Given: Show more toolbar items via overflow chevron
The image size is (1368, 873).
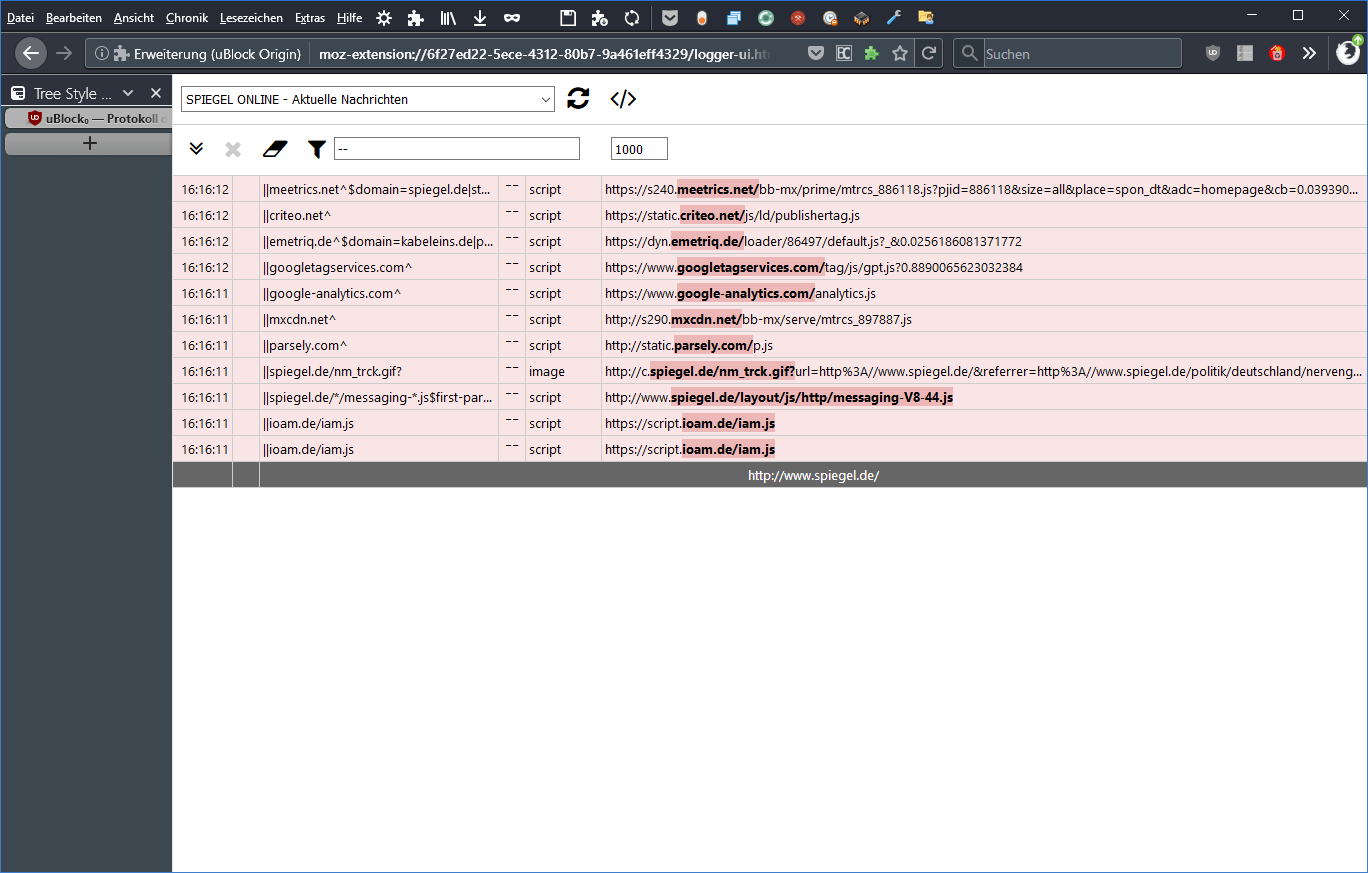Looking at the screenshot, I should (1309, 53).
